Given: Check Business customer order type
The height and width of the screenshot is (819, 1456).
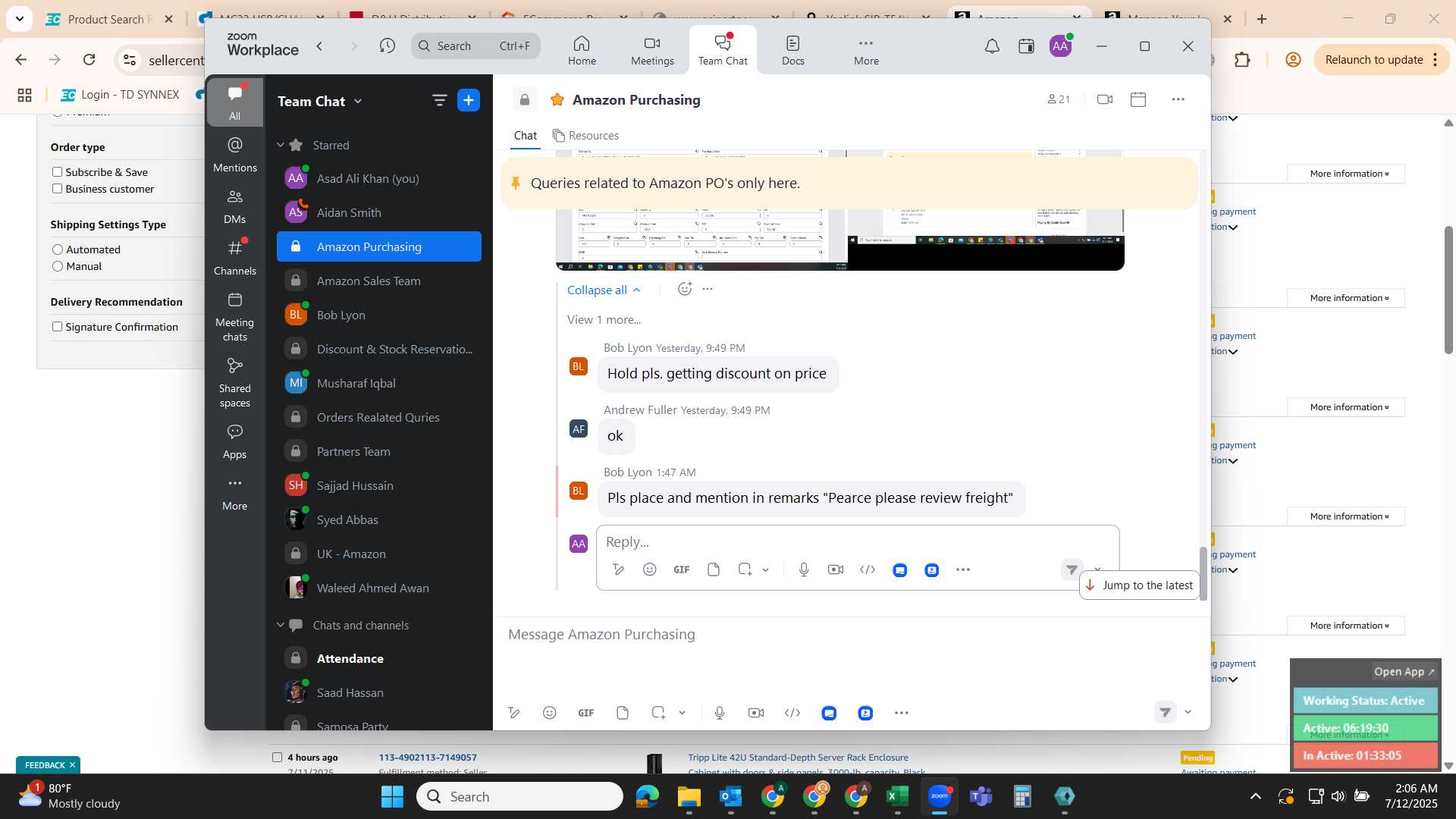Looking at the screenshot, I should 57,189.
